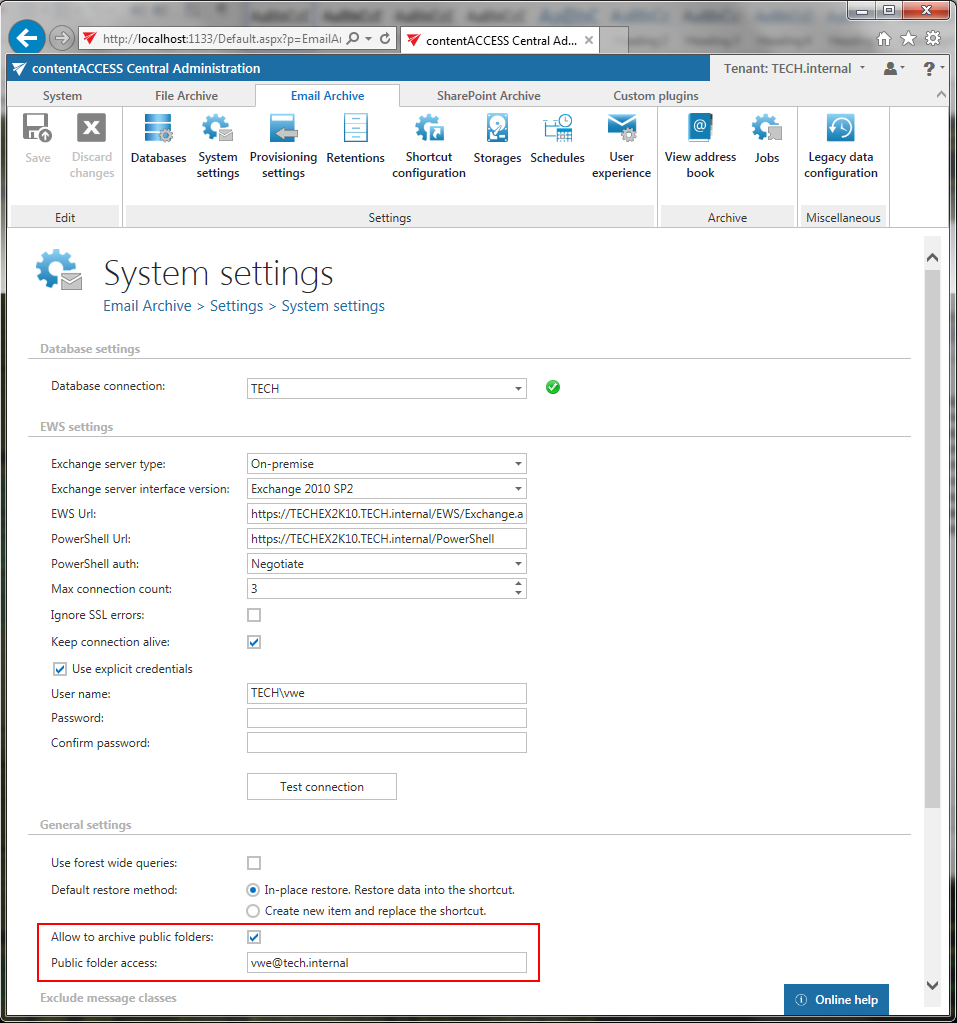Open browser Tools gear icon
Viewport: 957px width, 1023px height.
[933, 38]
